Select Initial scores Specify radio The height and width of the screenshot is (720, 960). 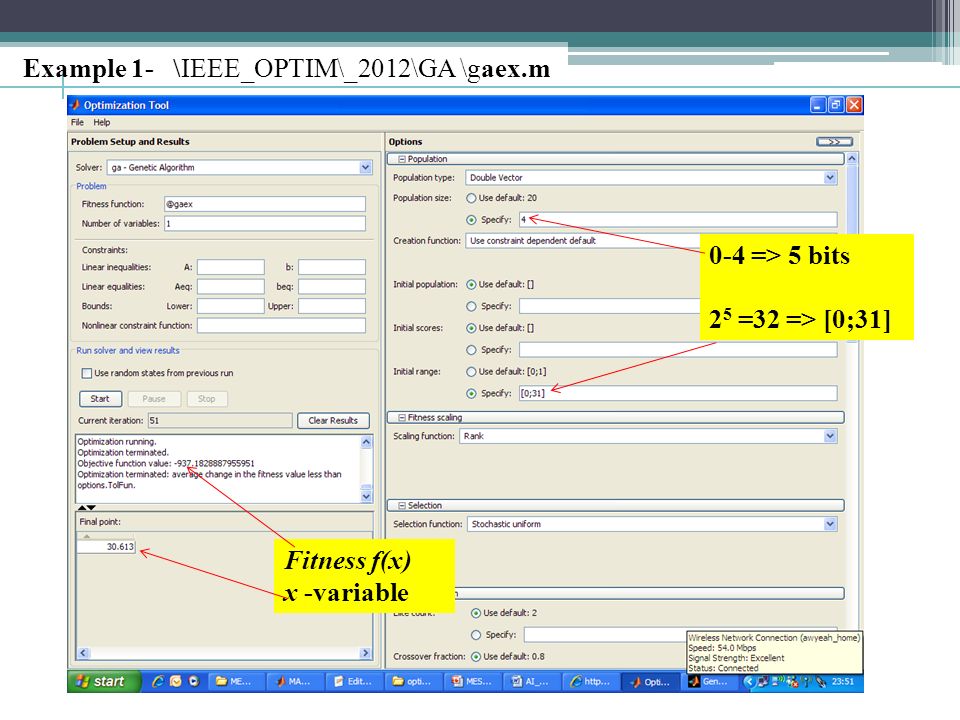471,350
